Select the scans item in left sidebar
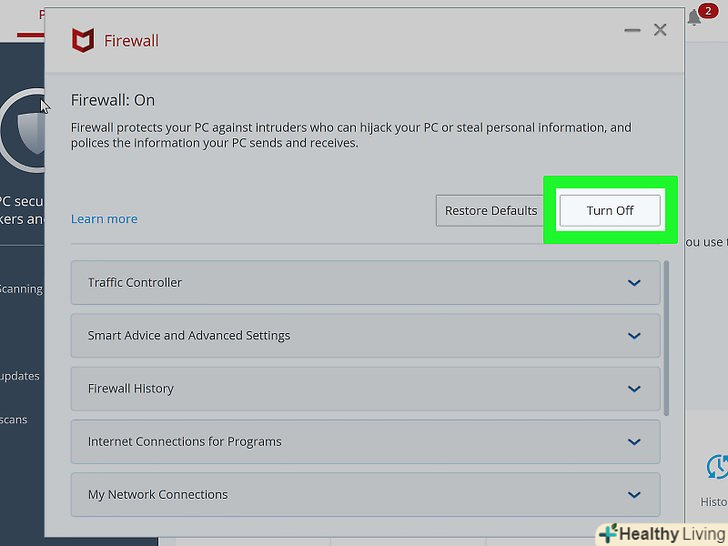This screenshot has width=728, height=546. click(14, 419)
